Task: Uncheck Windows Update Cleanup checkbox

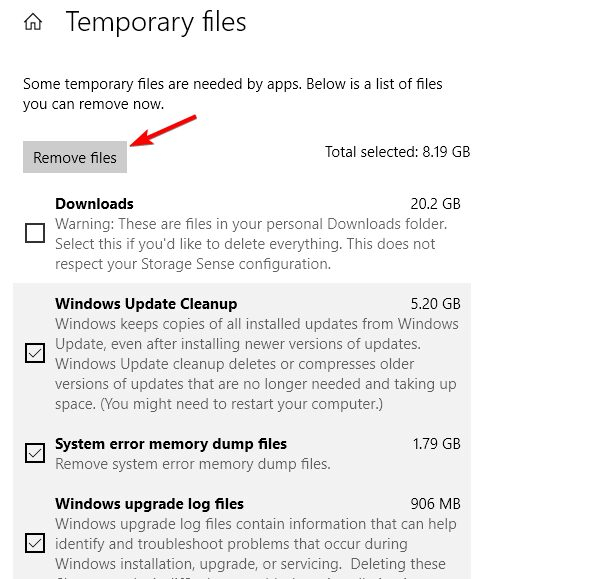Action: coord(35,353)
